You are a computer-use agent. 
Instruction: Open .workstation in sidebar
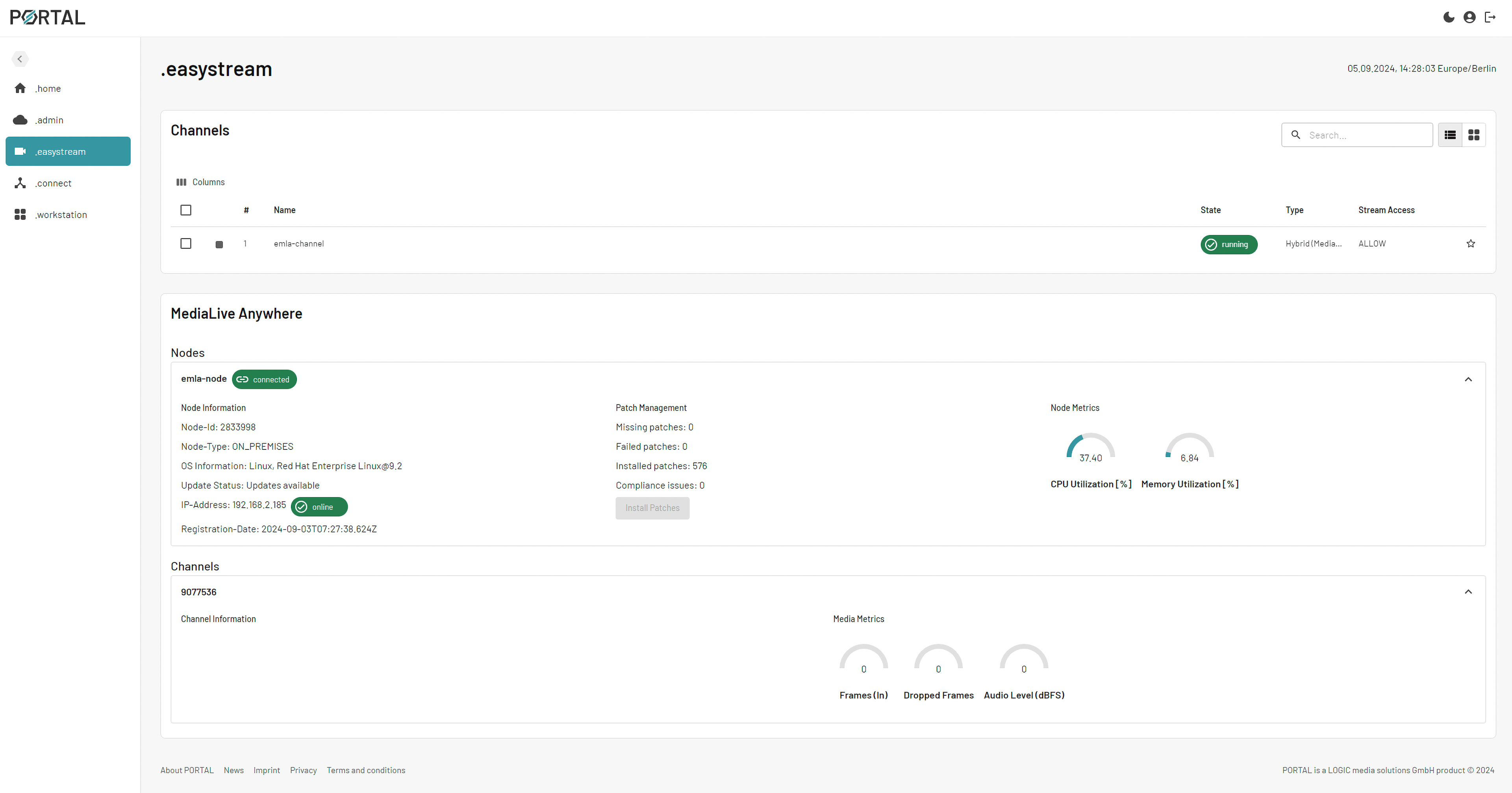pos(61,214)
